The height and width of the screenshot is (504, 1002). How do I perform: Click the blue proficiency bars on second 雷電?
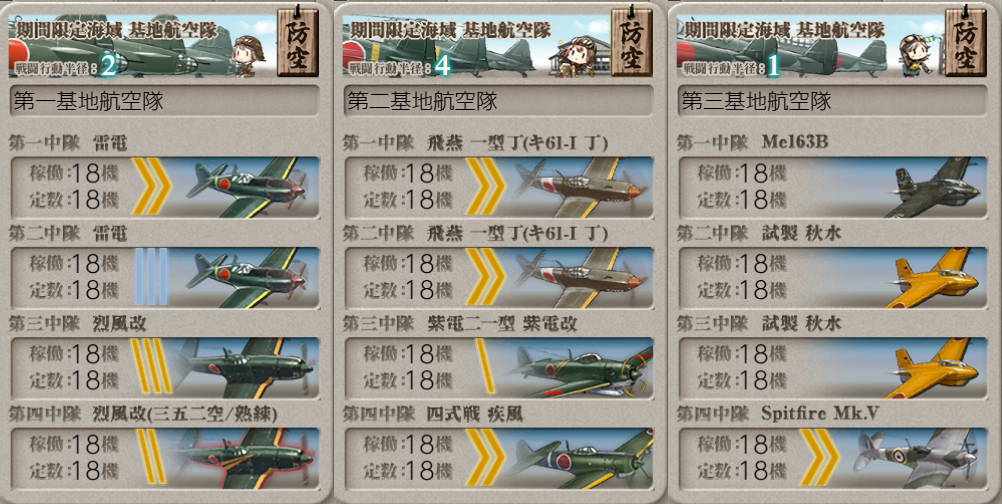151,277
